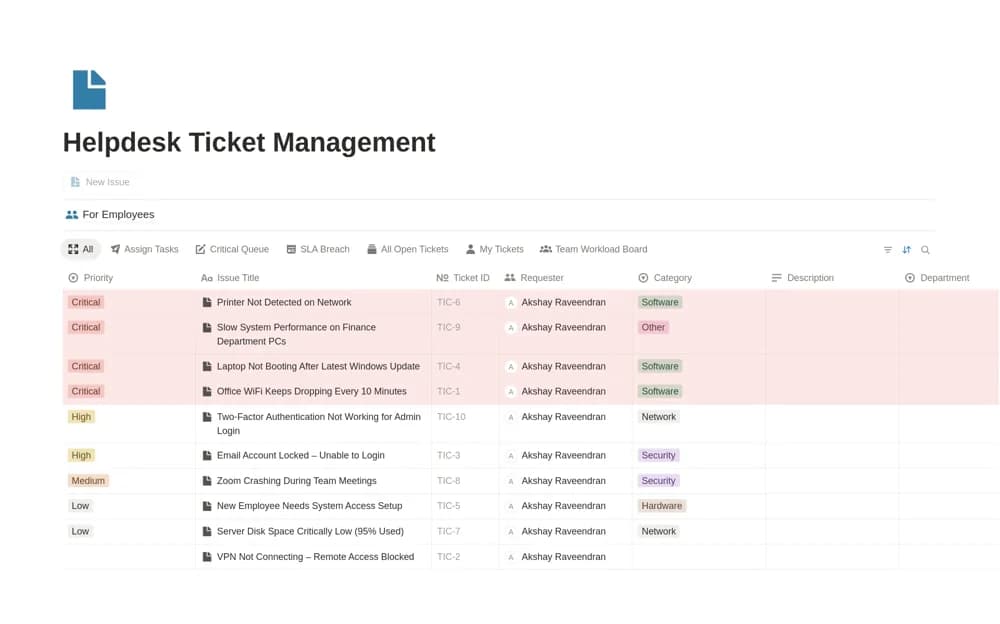Click requester avatar in TIC-6 row

pos(510,303)
